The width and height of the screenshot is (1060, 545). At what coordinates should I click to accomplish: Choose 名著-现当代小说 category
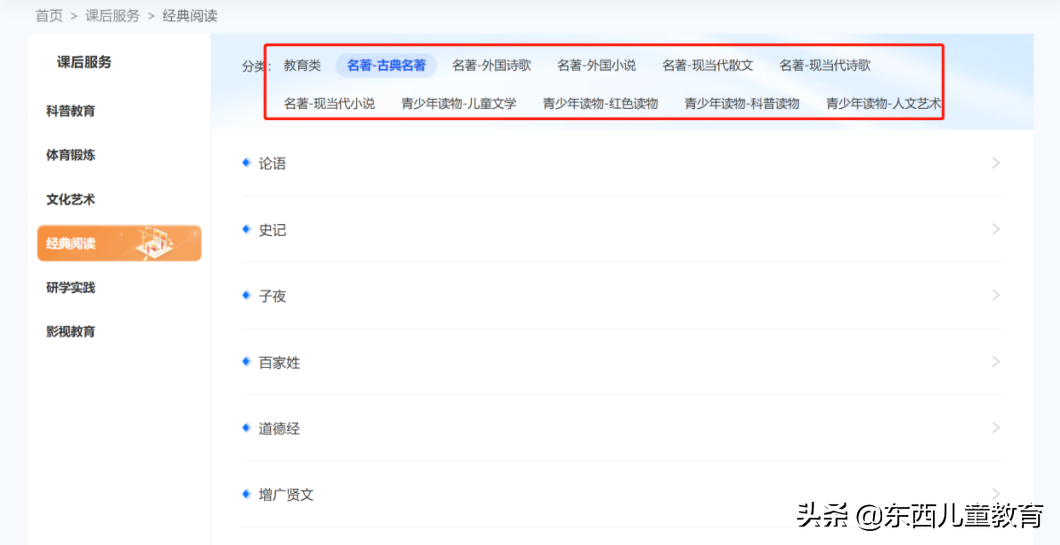(329, 104)
